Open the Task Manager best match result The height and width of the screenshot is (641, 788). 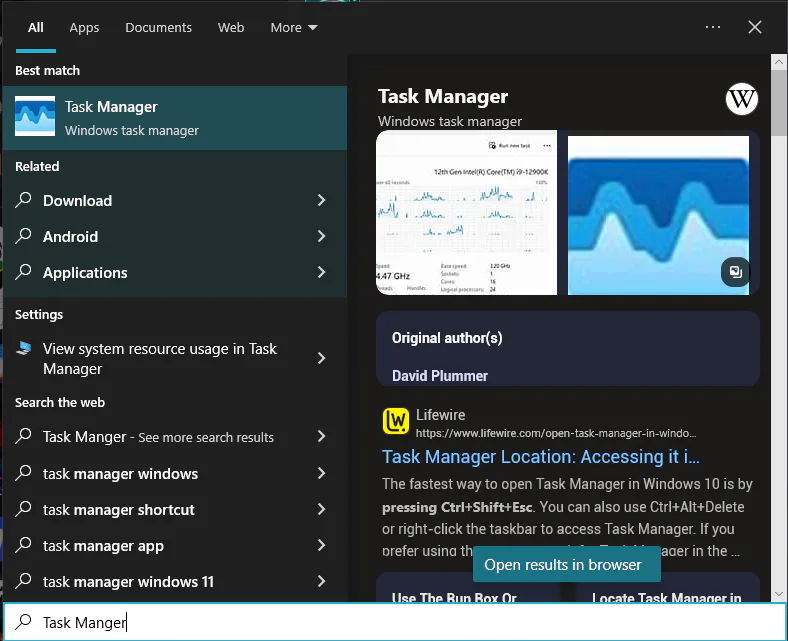coord(175,118)
